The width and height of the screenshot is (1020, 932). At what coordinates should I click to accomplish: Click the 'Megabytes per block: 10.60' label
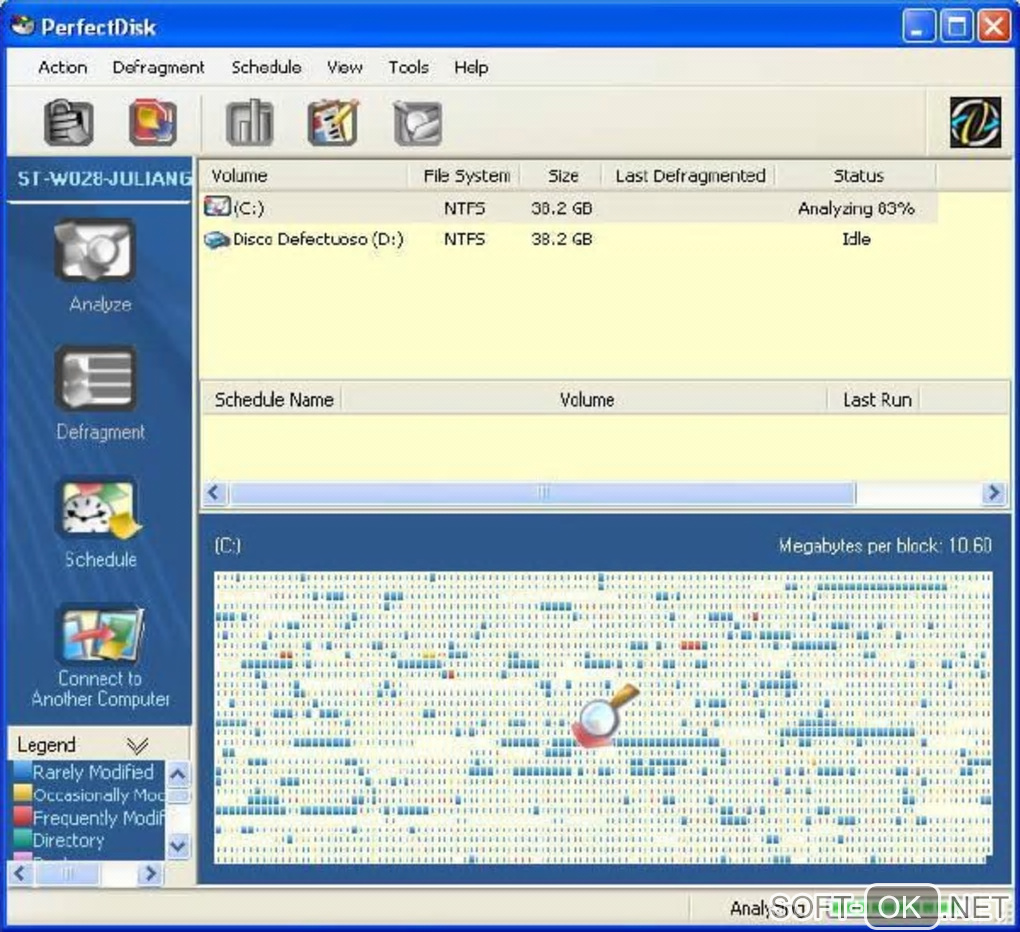click(x=885, y=545)
